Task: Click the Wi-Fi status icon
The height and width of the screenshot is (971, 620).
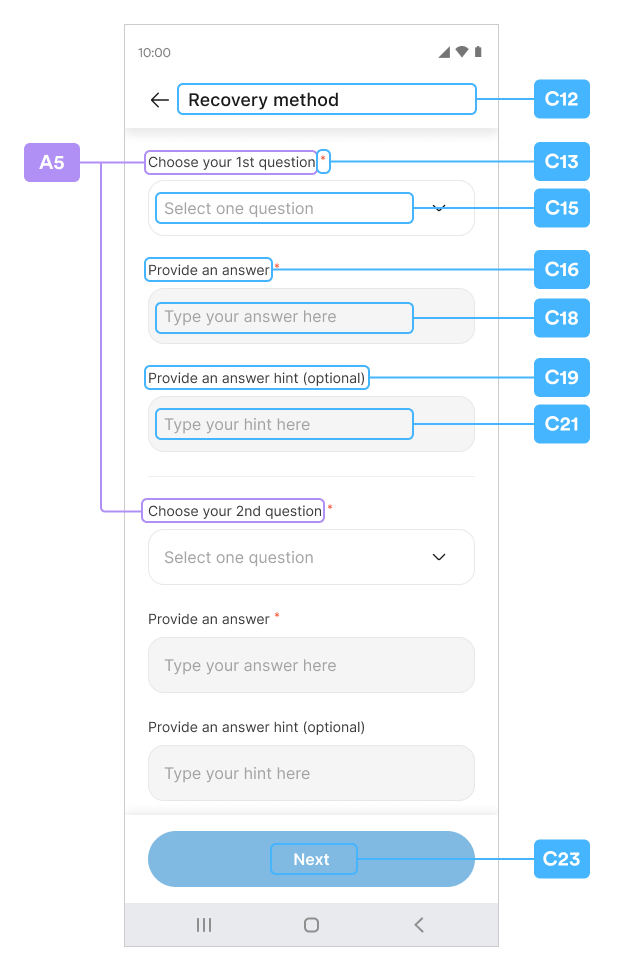Action: pyautogui.click(x=461, y=52)
